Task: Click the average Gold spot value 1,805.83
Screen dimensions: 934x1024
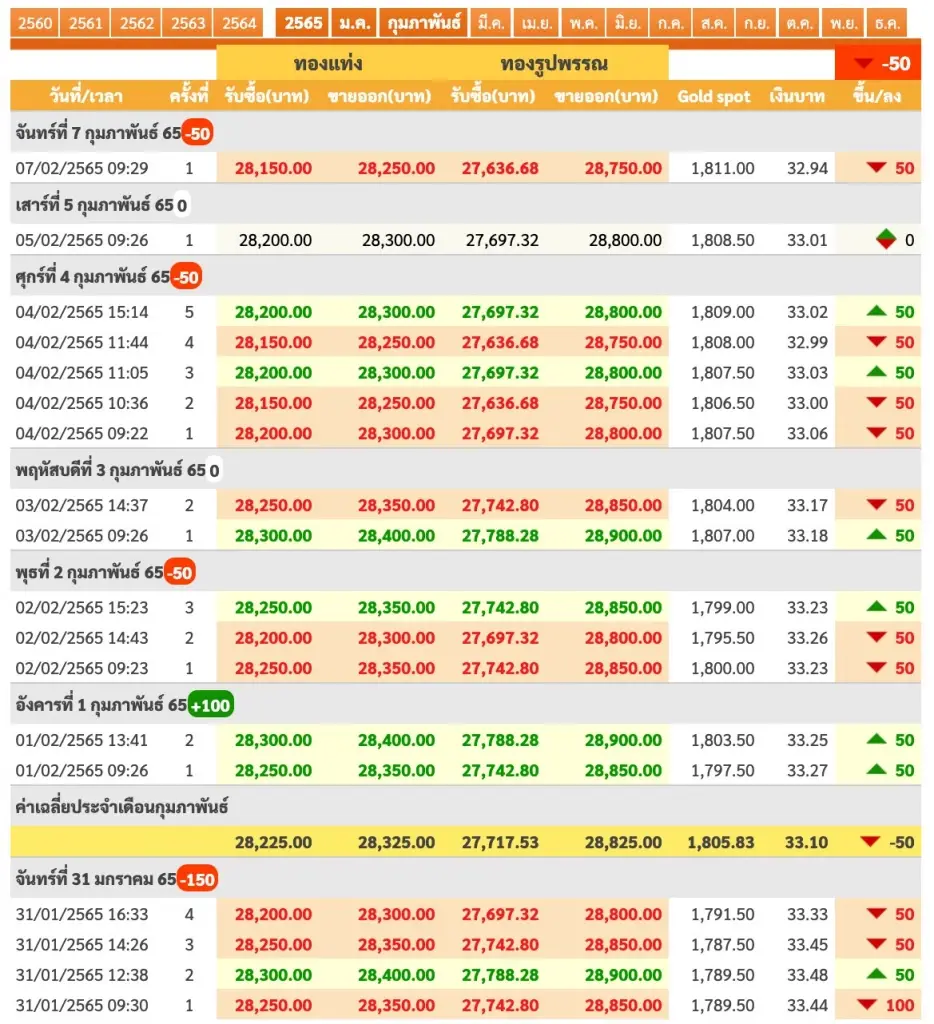Action: pos(720,842)
